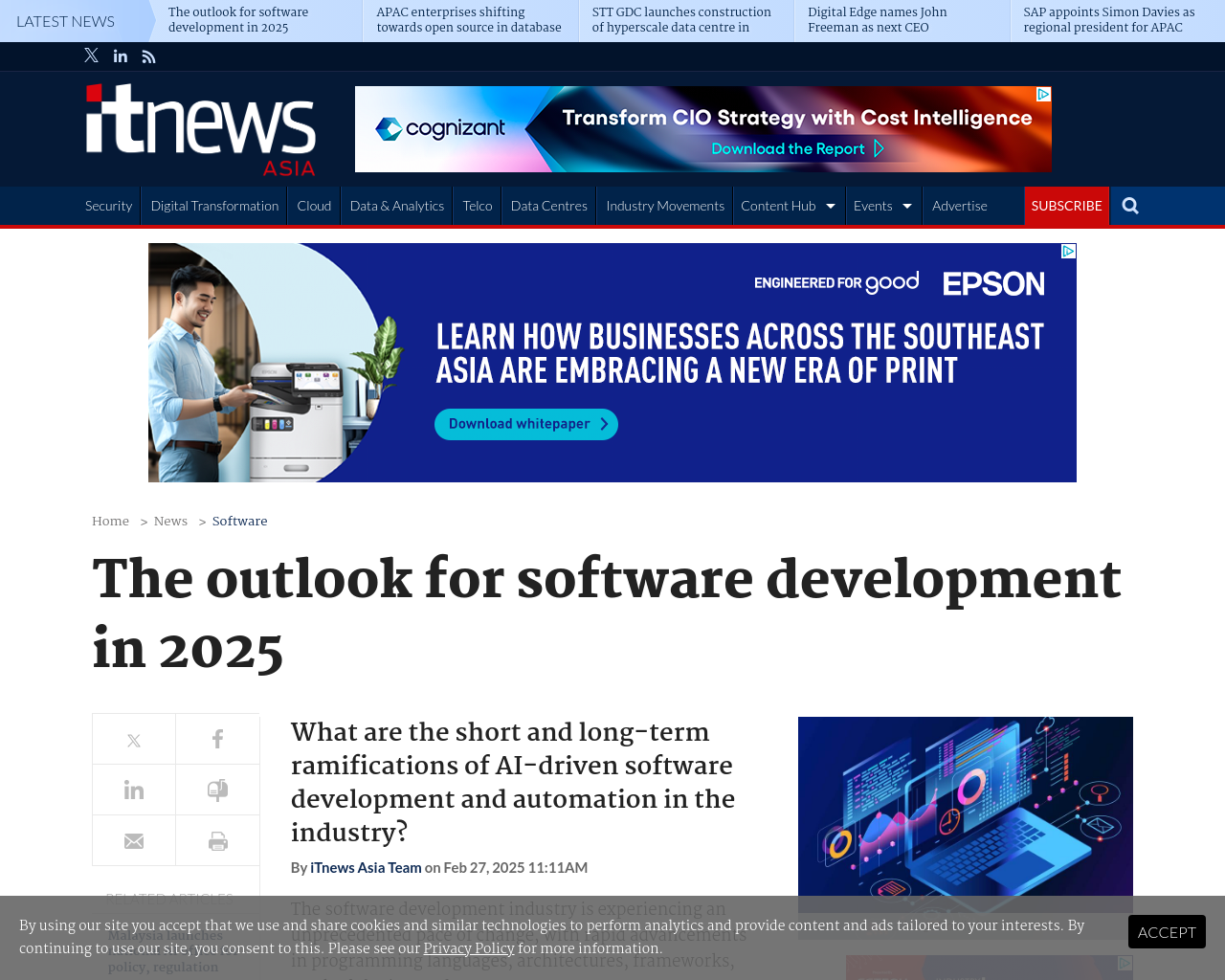Click Download whitepaper in Epson ad

526,424
